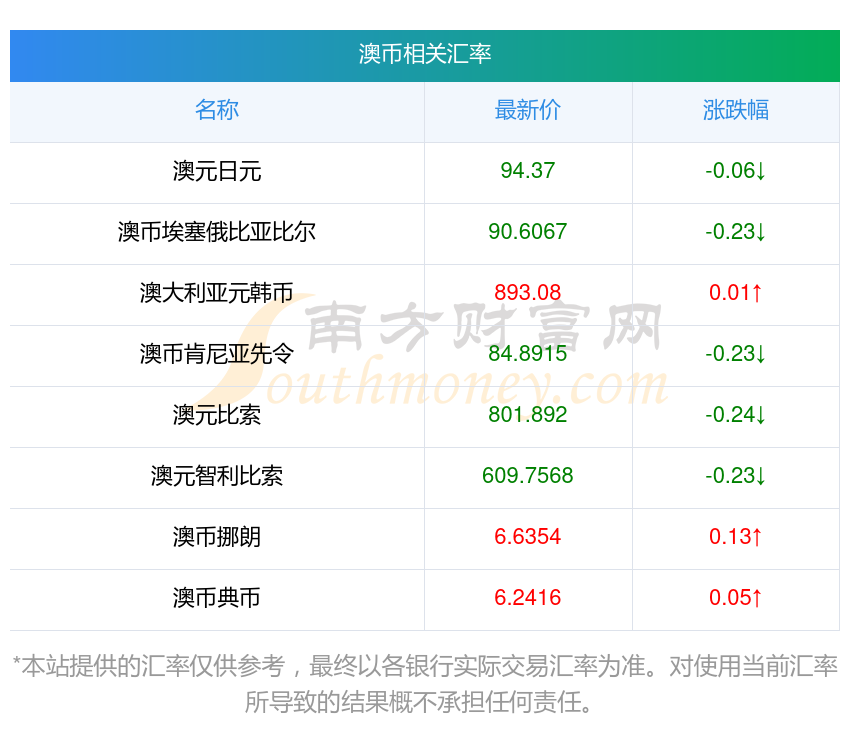Click the 涨跌幅 column header
Image resolution: width=850 pixels, height=733 pixels.
[736, 110]
